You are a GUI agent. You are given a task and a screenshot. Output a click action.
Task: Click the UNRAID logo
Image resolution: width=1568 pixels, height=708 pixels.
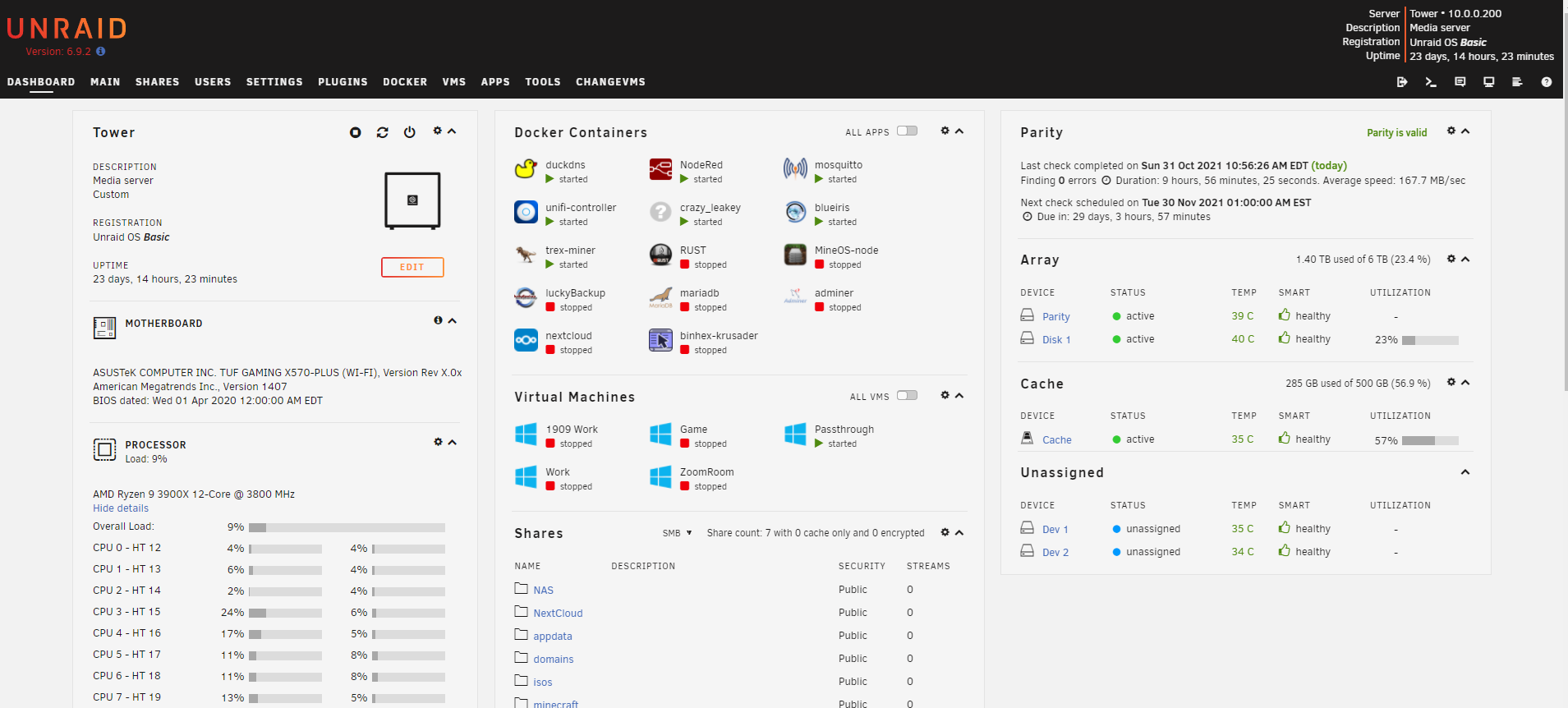click(x=67, y=29)
